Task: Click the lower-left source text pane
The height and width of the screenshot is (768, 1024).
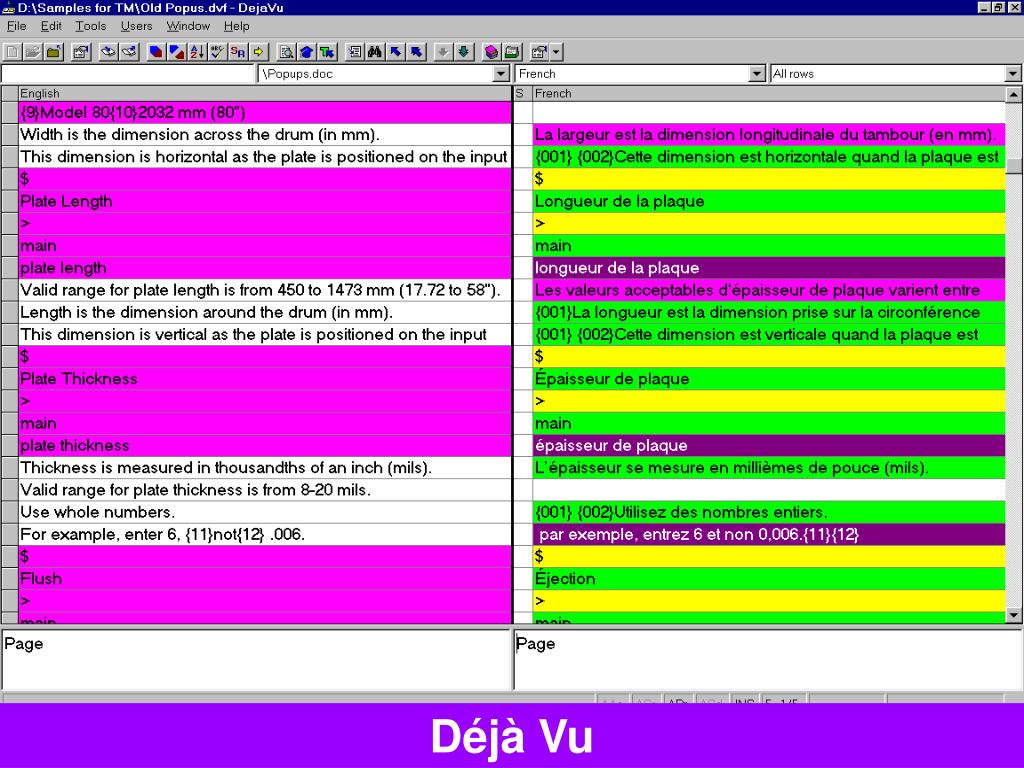Action: point(256,659)
